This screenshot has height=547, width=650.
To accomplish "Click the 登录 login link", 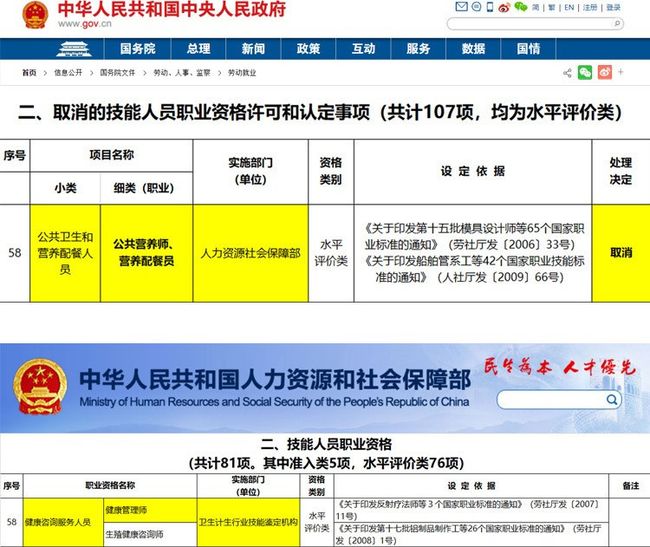I will click(x=614, y=7).
